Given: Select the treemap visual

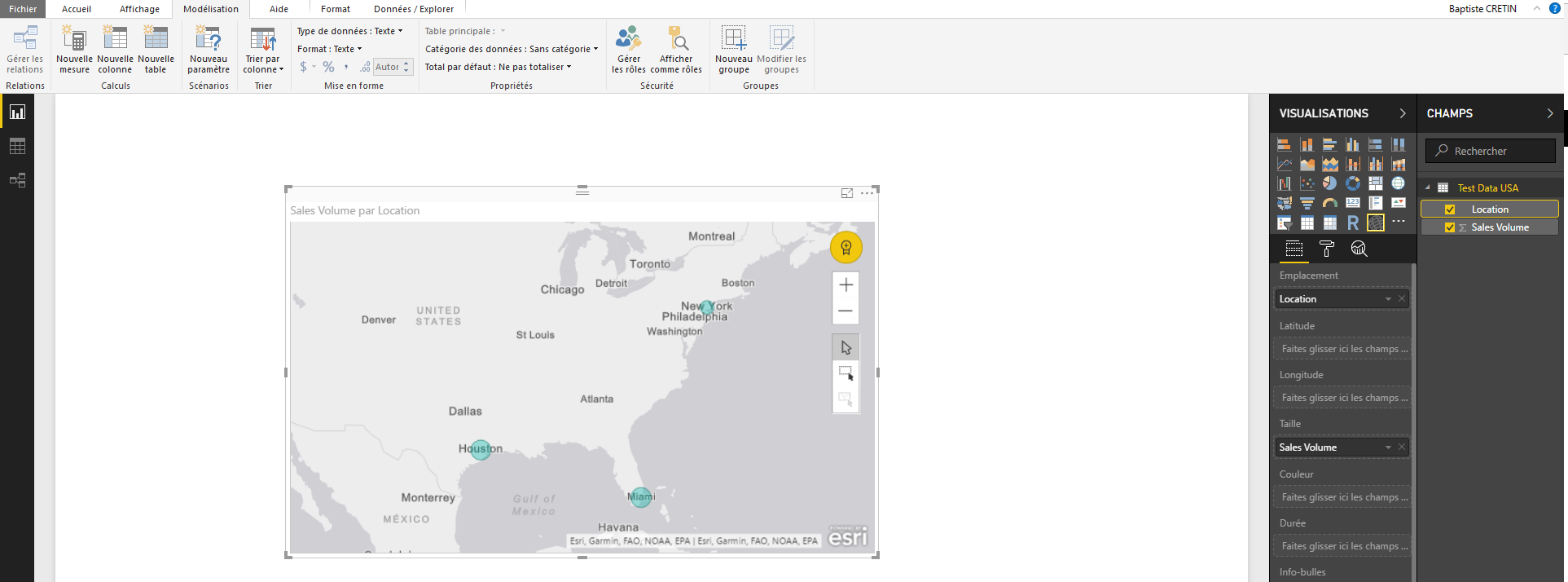Looking at the screenshot, I should click(1376, 183).
